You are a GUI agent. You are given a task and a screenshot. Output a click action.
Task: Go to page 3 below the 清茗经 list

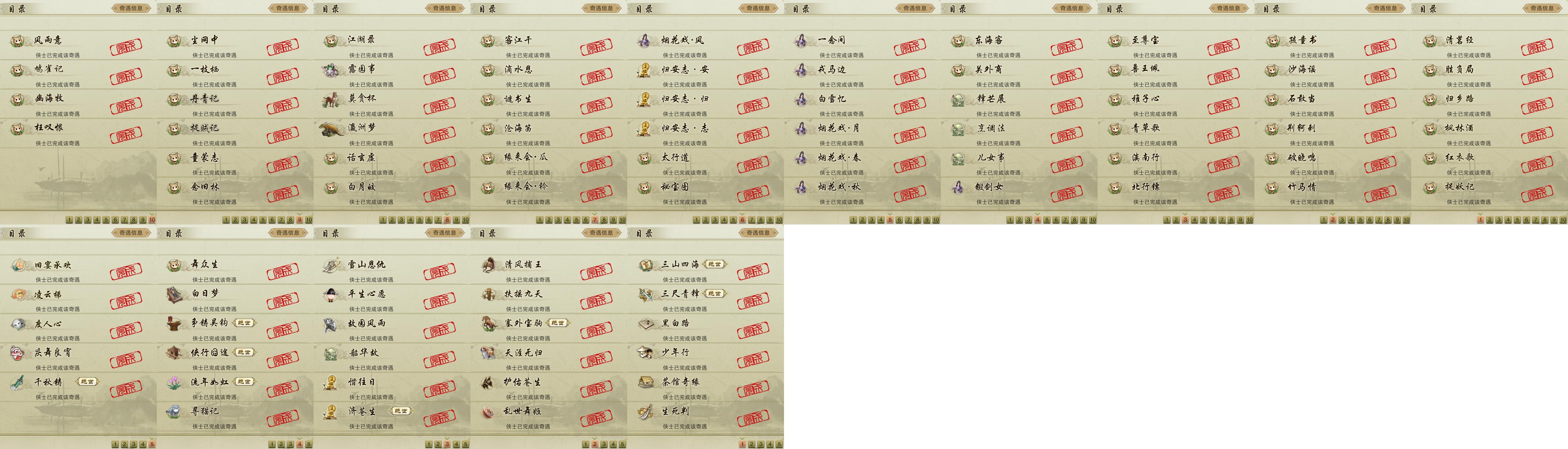click(1499, 220)
